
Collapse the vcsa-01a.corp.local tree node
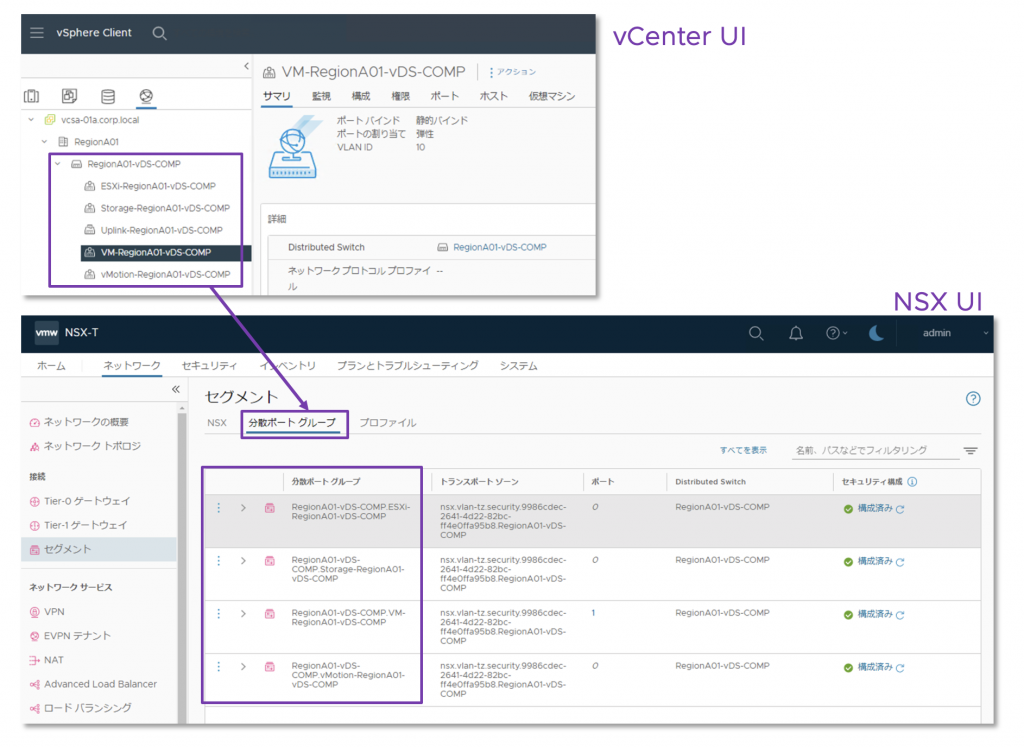[31, 120]
